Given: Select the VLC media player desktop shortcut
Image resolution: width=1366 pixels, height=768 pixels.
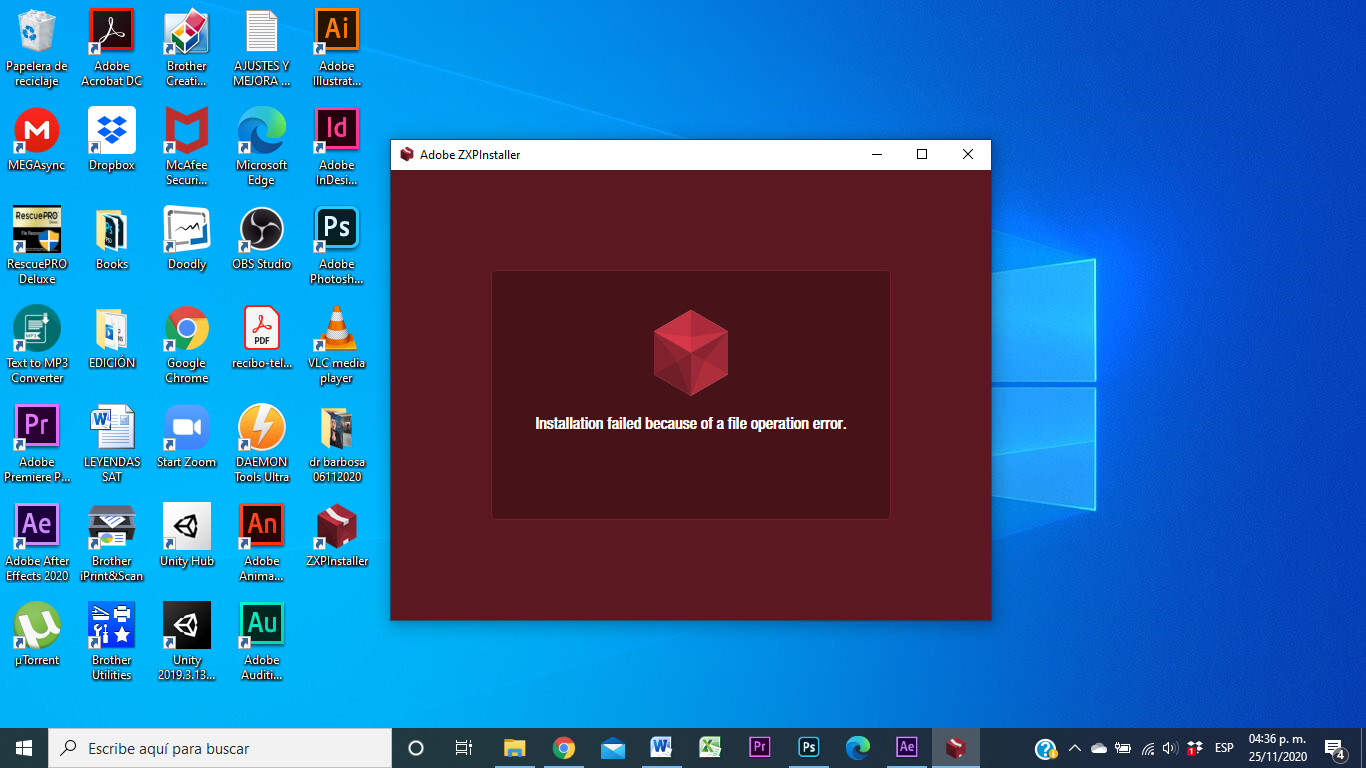Looking at the screenshot, I should [337, 344].
